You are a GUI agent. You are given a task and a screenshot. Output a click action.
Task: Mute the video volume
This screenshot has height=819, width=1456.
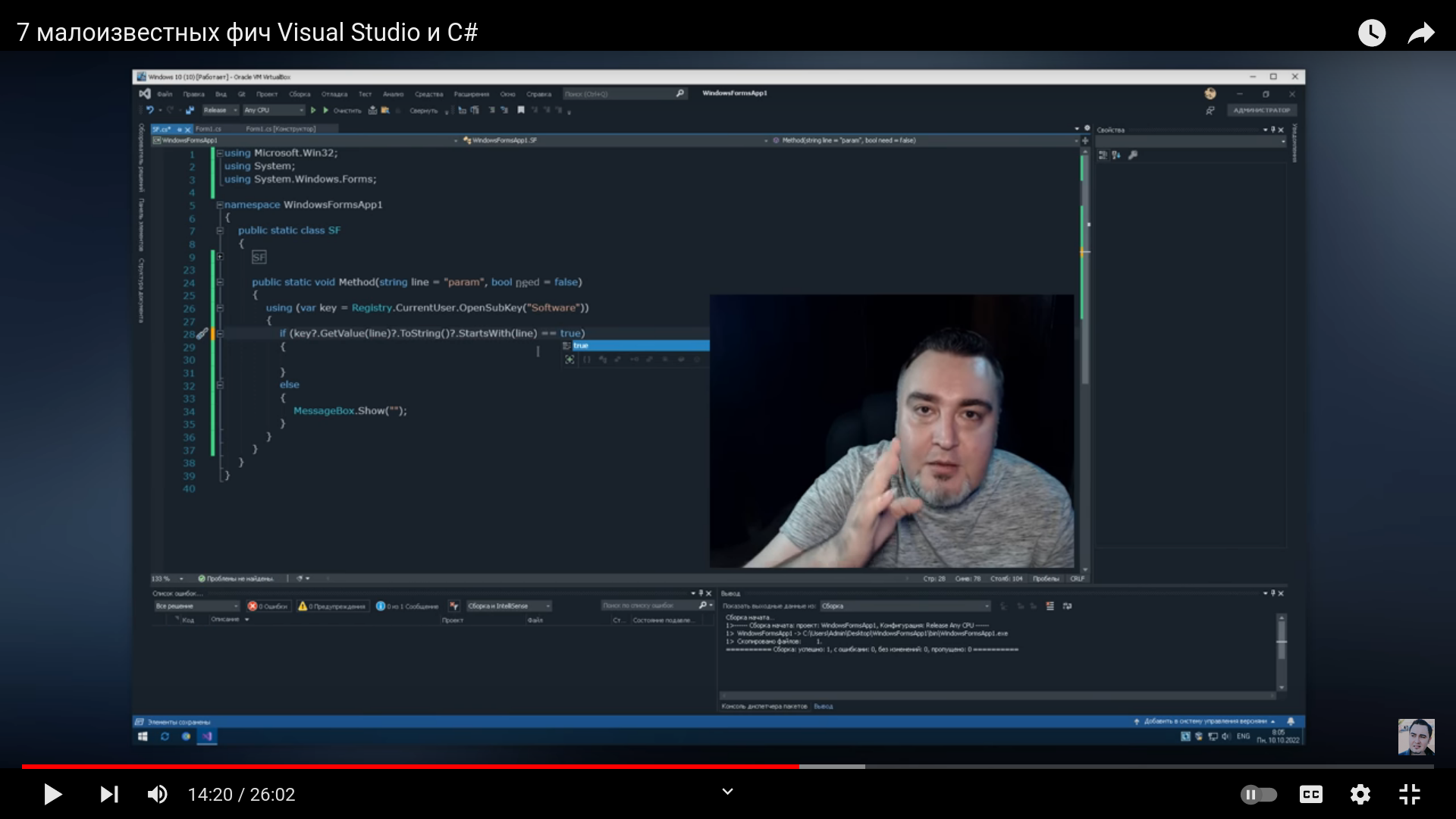[x=157, y=794]
